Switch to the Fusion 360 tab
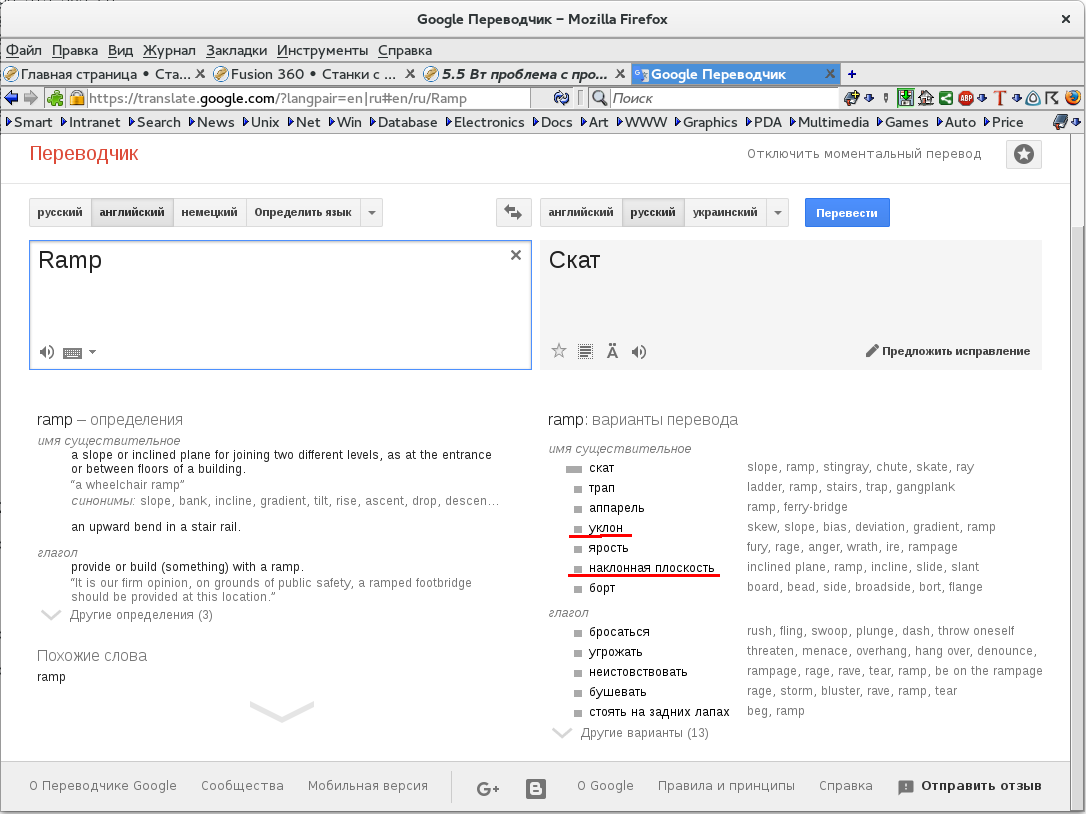This screenshot has width=1086, height=814. [x=313, y=74]
